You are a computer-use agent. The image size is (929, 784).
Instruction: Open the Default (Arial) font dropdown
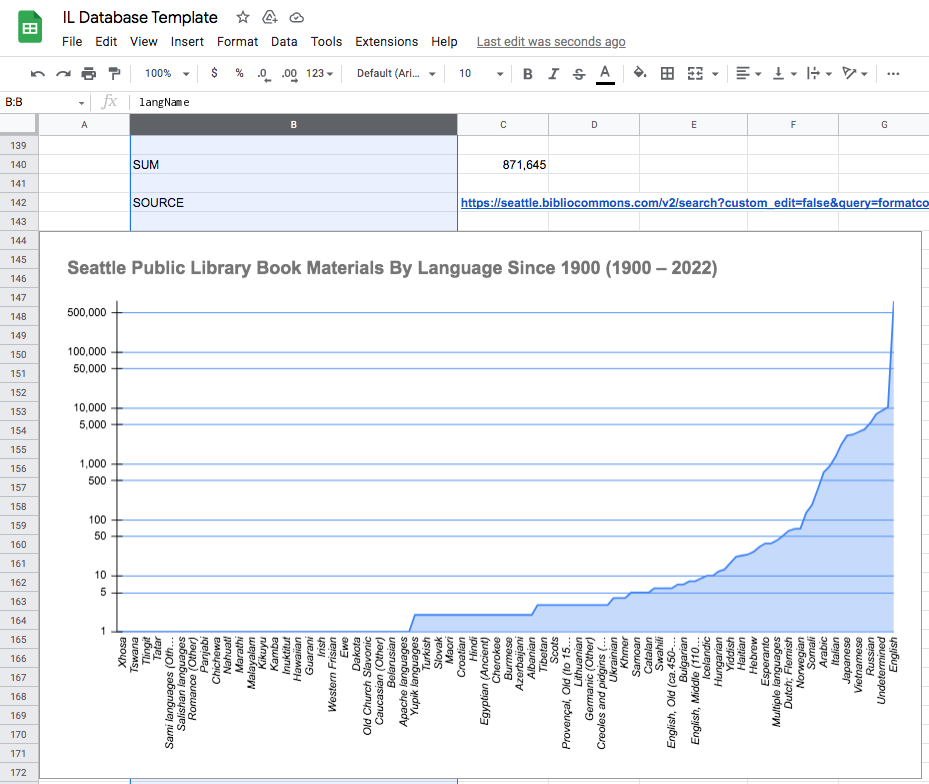[396, 73]
